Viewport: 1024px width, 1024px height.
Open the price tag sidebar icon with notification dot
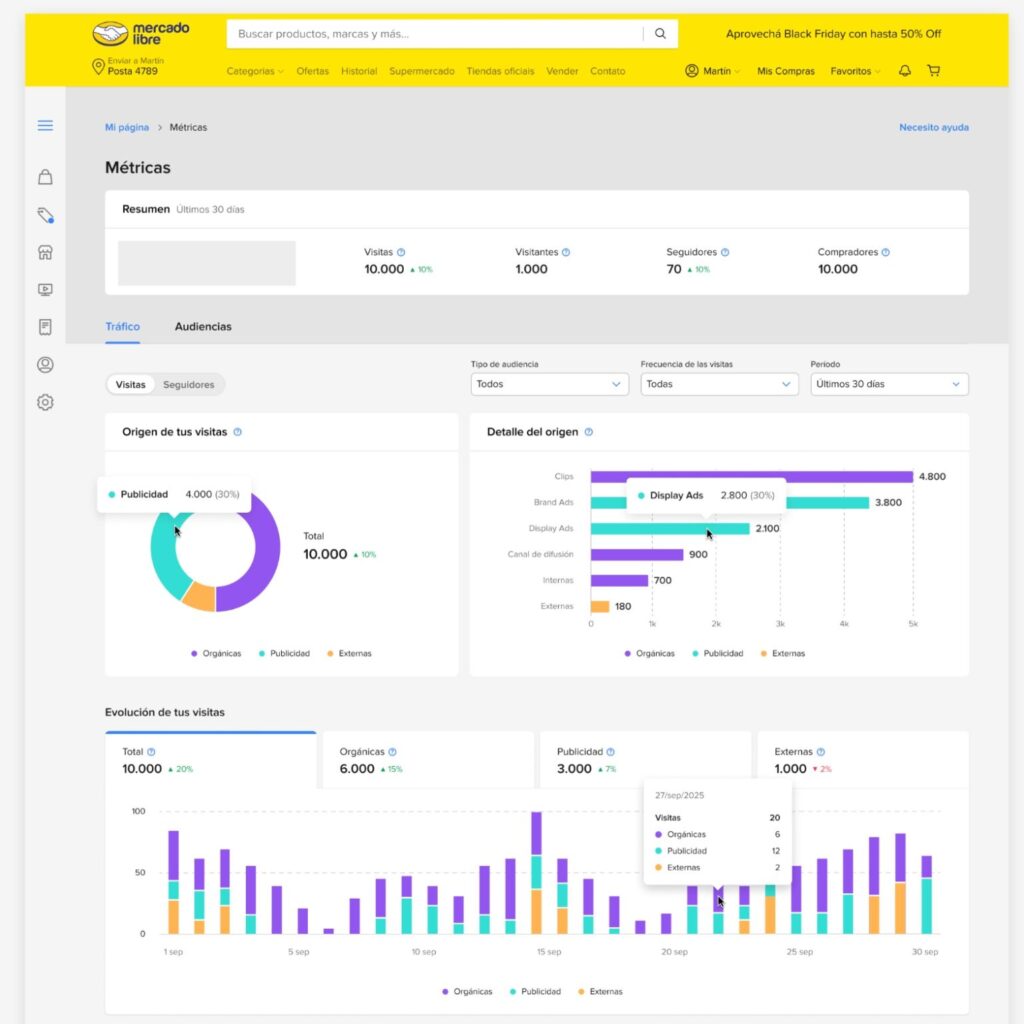click(44, 214)
